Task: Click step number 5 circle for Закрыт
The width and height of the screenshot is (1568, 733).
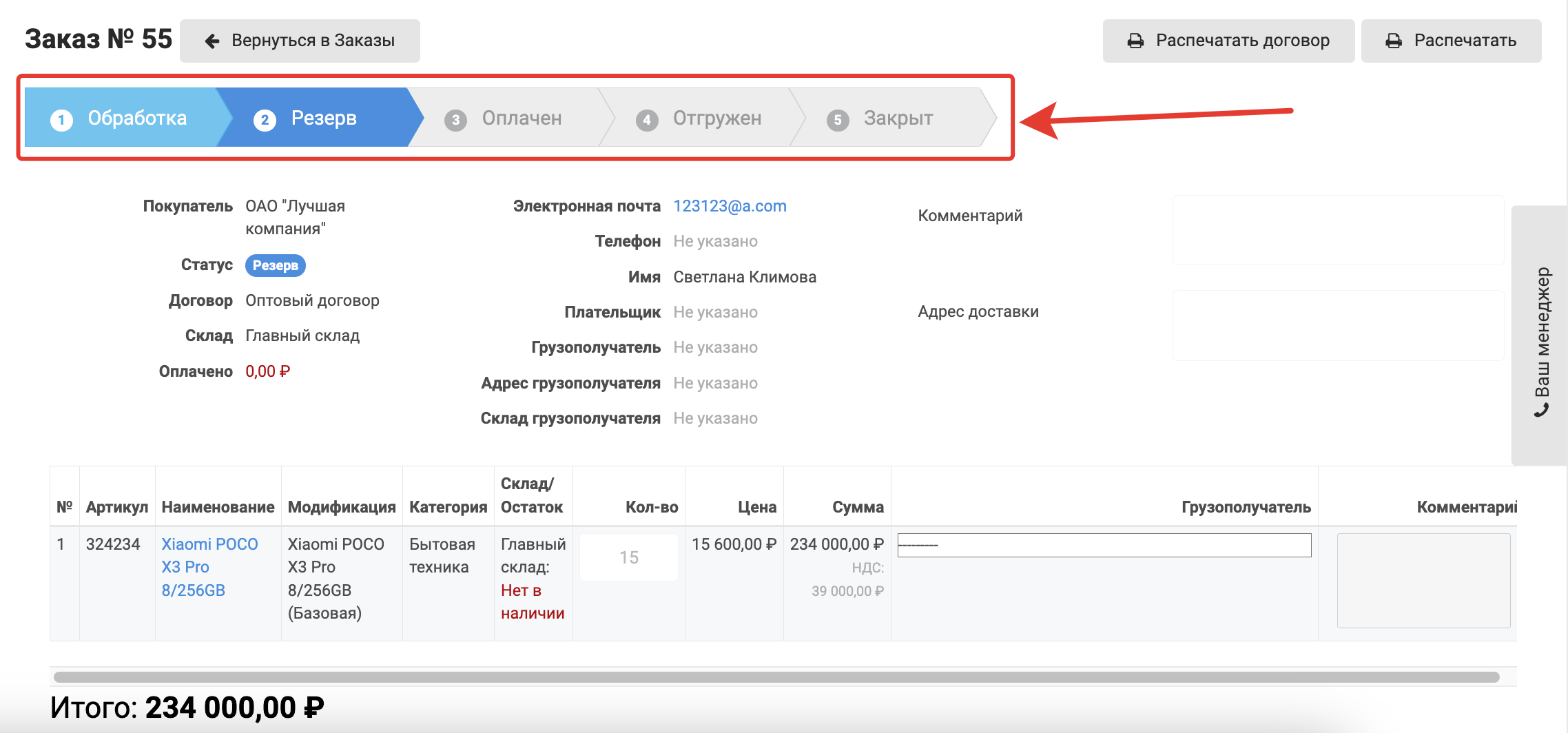Action: (837, 120)
